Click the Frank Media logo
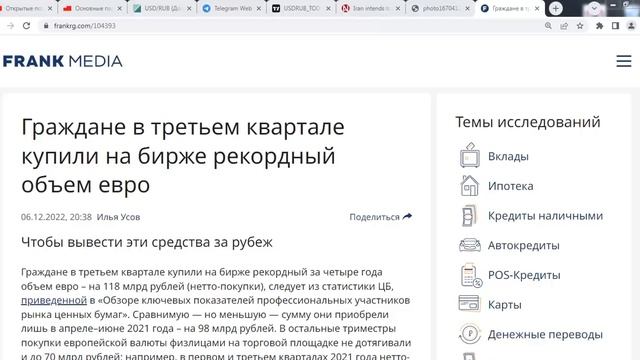Image resolution: width=640 pixels, height=360 pixels. 62,61
